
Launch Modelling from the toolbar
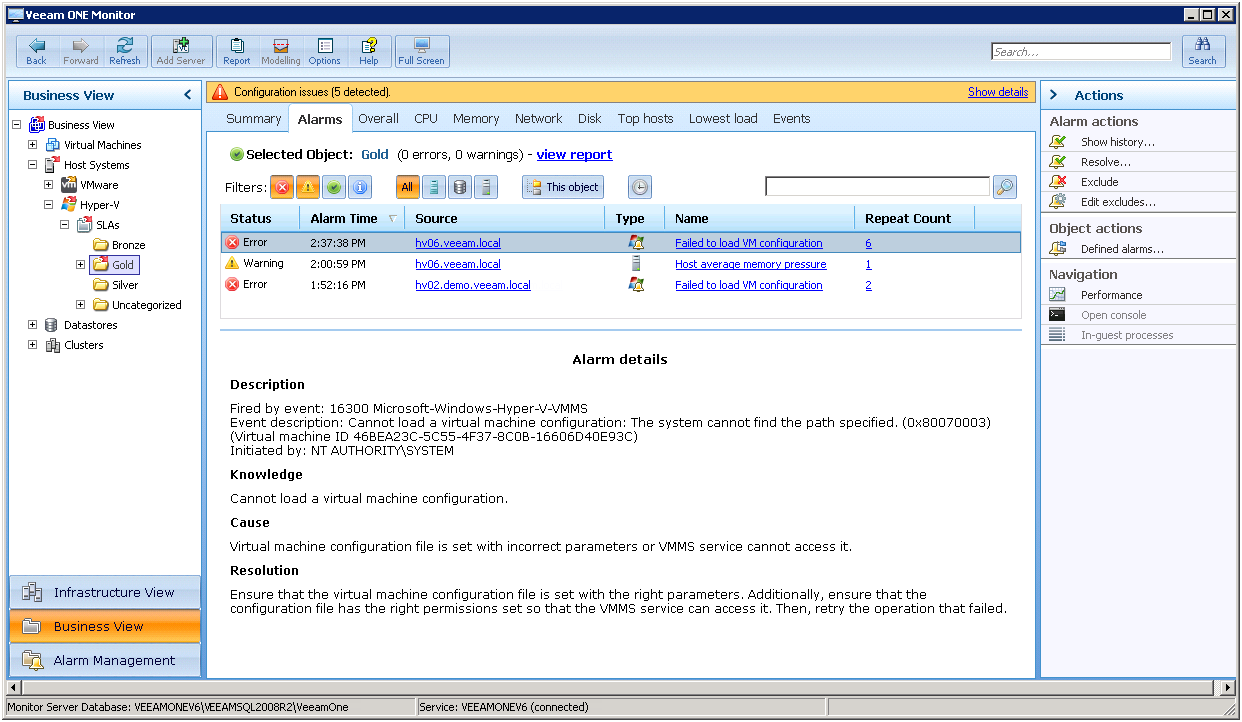(281, 52)
